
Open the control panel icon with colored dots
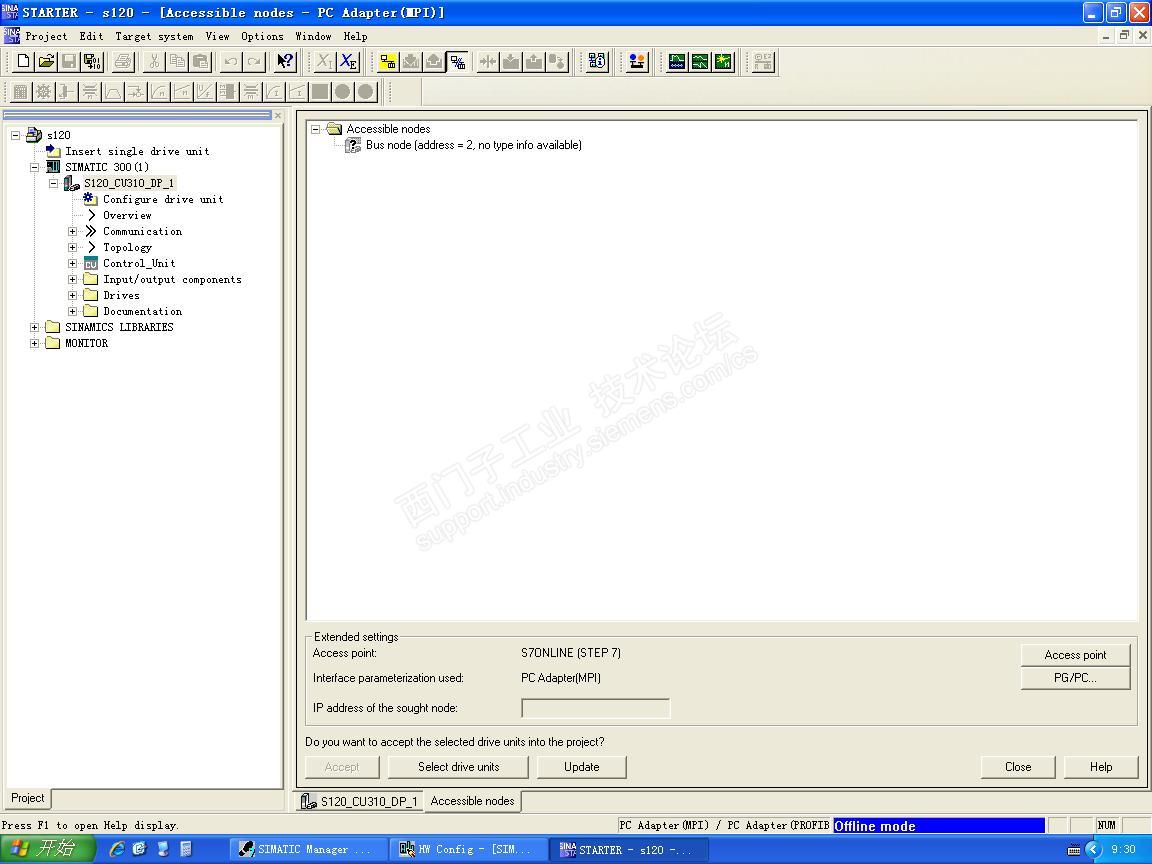tap(637, 62)
